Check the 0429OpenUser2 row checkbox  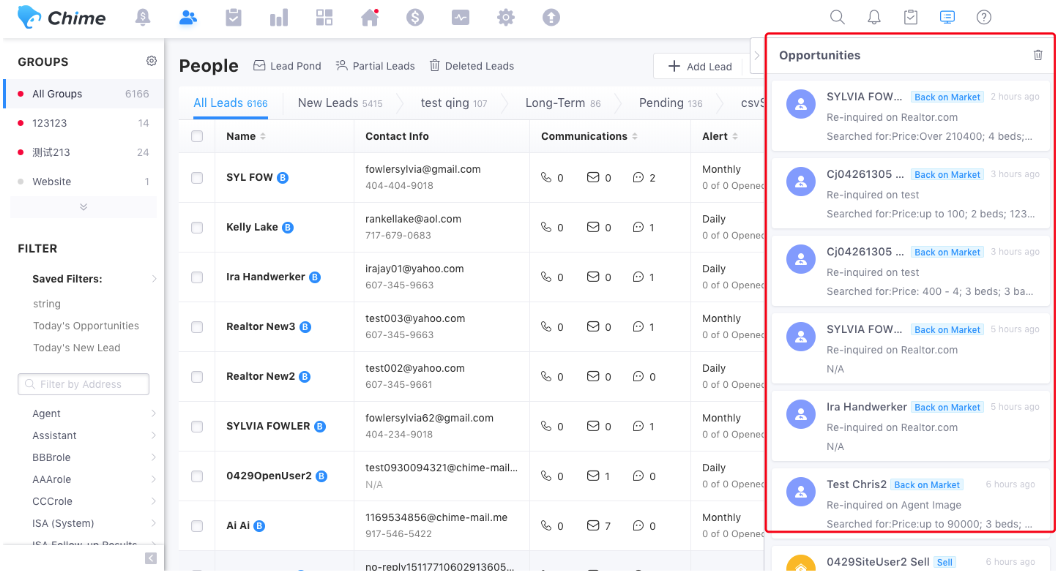(197, 476)
